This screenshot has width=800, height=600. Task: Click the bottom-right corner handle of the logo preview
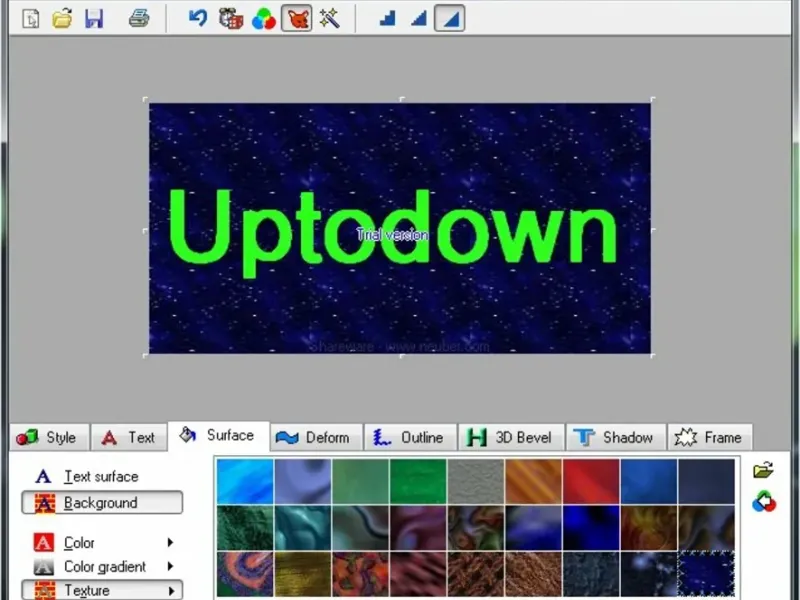click(x=653, y=356)
